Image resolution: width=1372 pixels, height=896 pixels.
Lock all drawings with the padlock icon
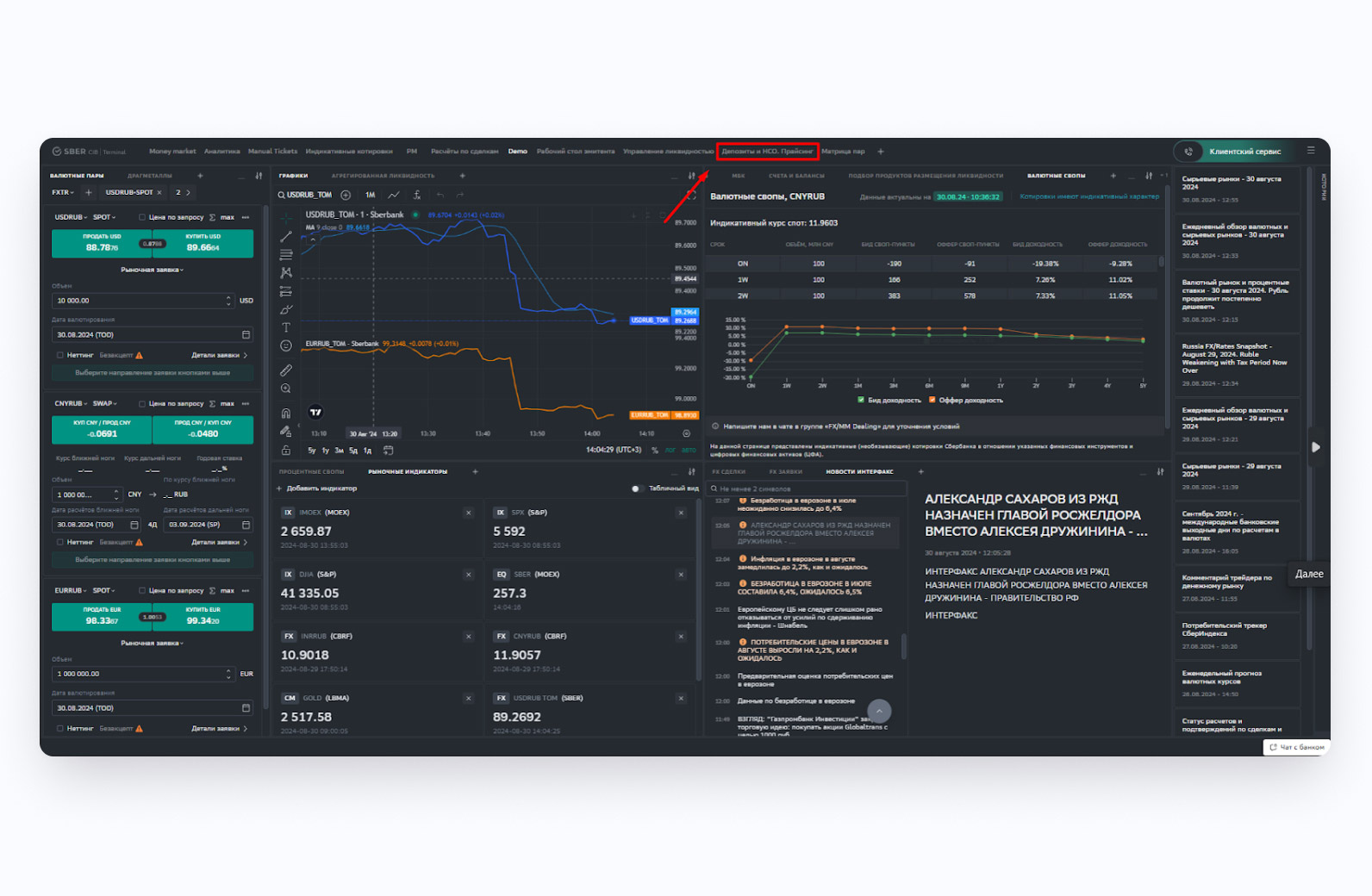[286, 450]
